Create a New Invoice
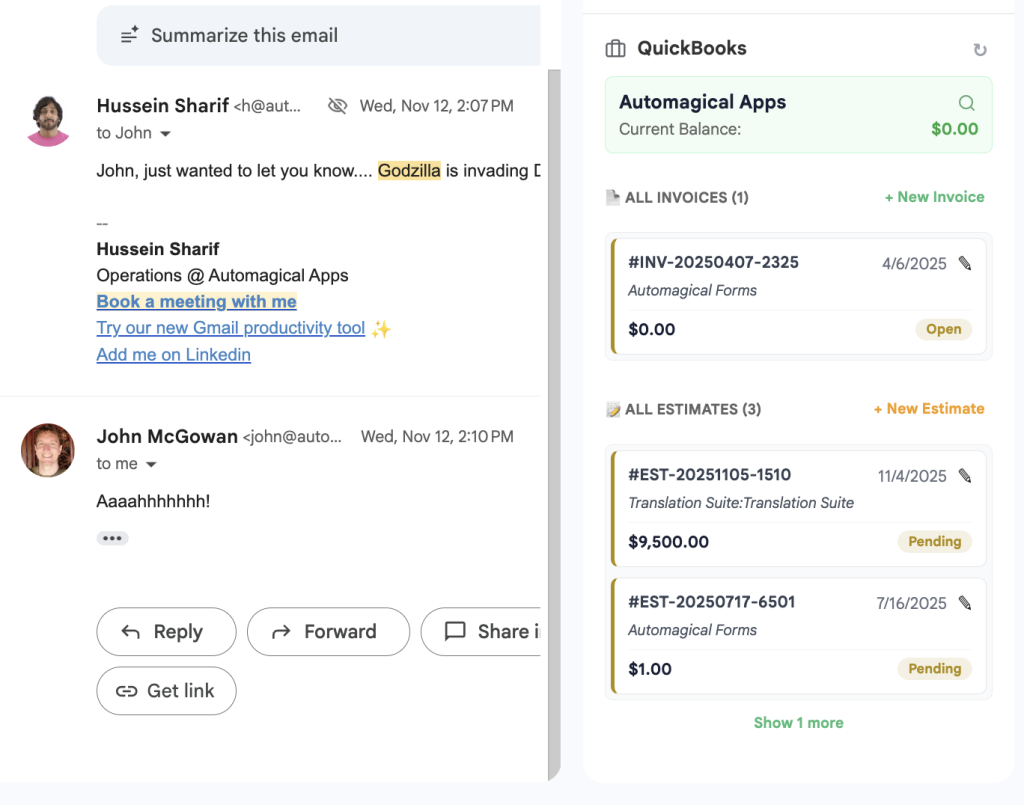The image size is (1024, 805). [x=934, y=197]
